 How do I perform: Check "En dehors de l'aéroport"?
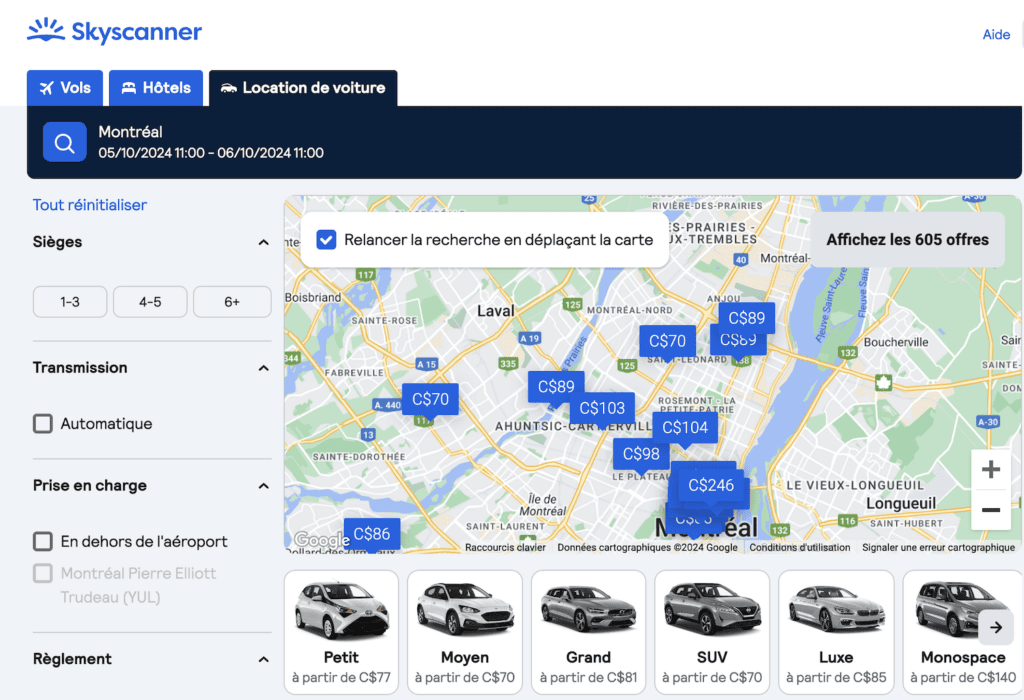42,540
